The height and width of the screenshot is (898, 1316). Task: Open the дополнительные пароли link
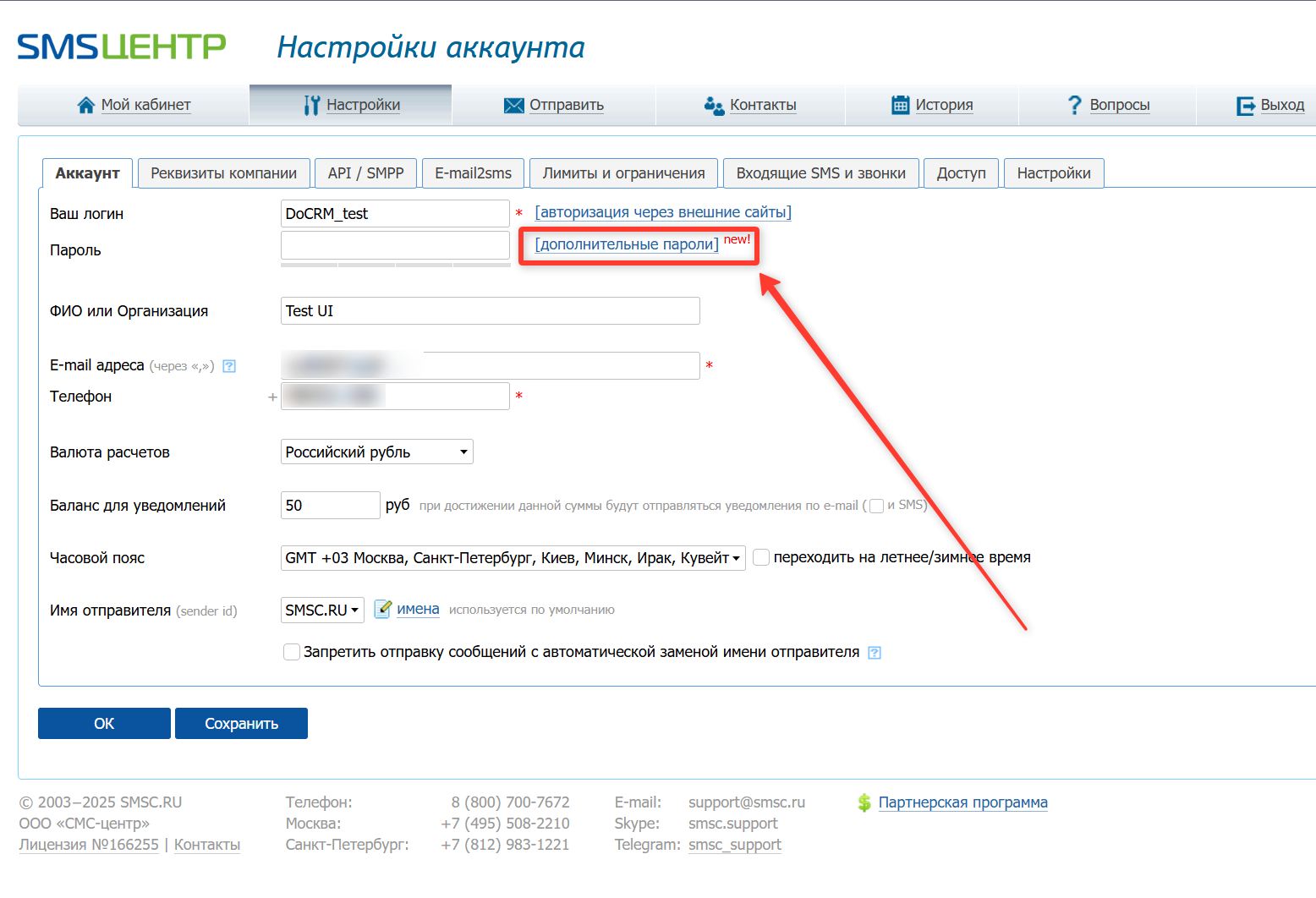(627, 244)
